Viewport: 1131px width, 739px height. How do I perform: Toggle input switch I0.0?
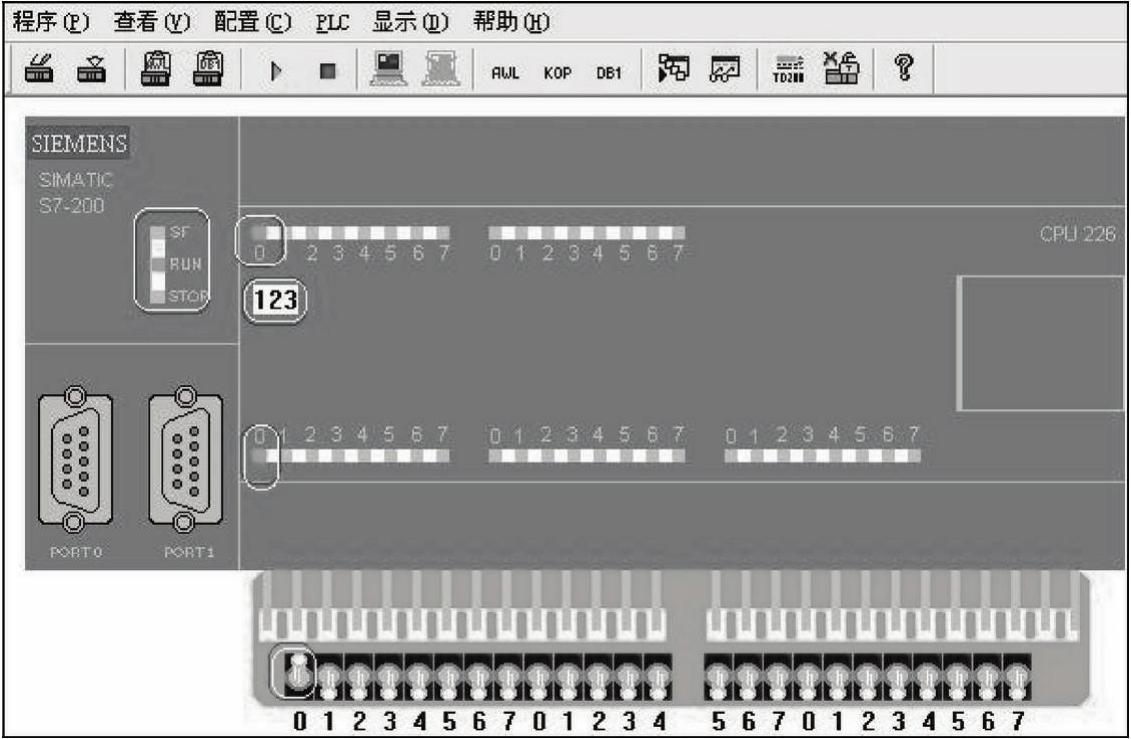click(x=298, y=676)
